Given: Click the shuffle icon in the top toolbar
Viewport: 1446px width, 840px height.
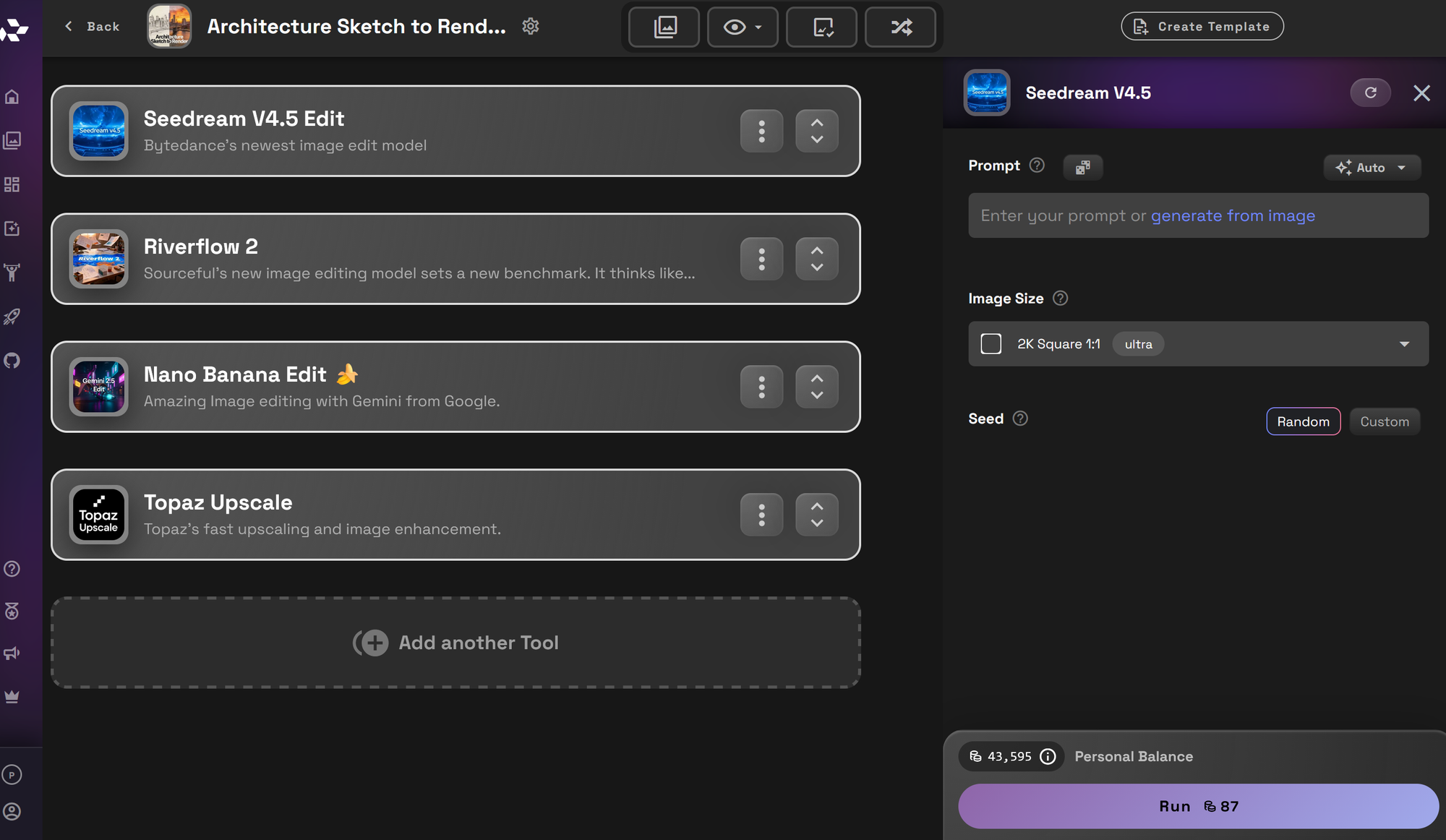Looking at the screenshot, I should tap(901, 27).
